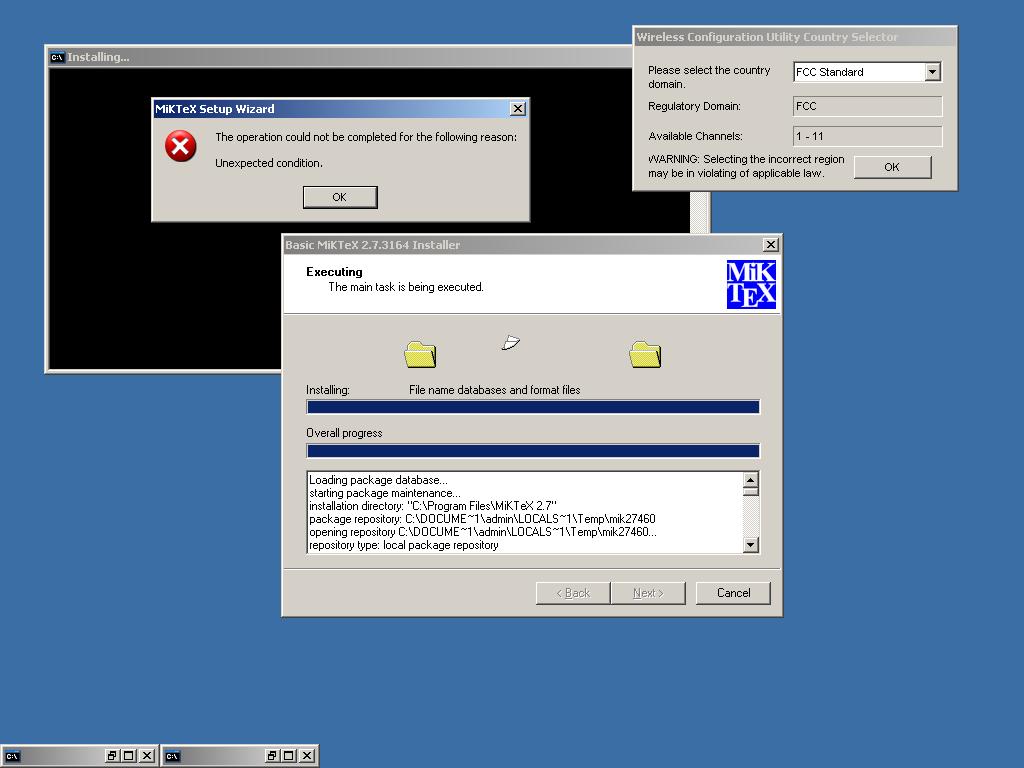Screen dimensions: 1024x768
Task: Click the console icon of the right minimized window
Action: click(172, 756)
